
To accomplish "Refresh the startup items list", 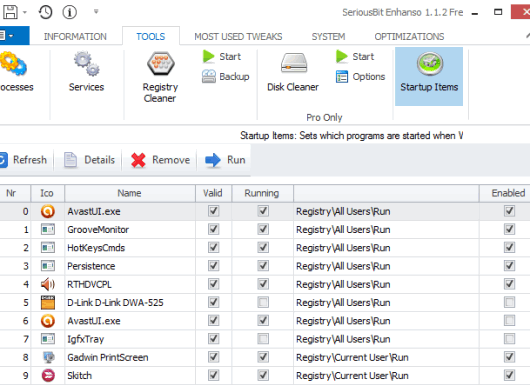I will pyautogui.click(x=23, y=160).
